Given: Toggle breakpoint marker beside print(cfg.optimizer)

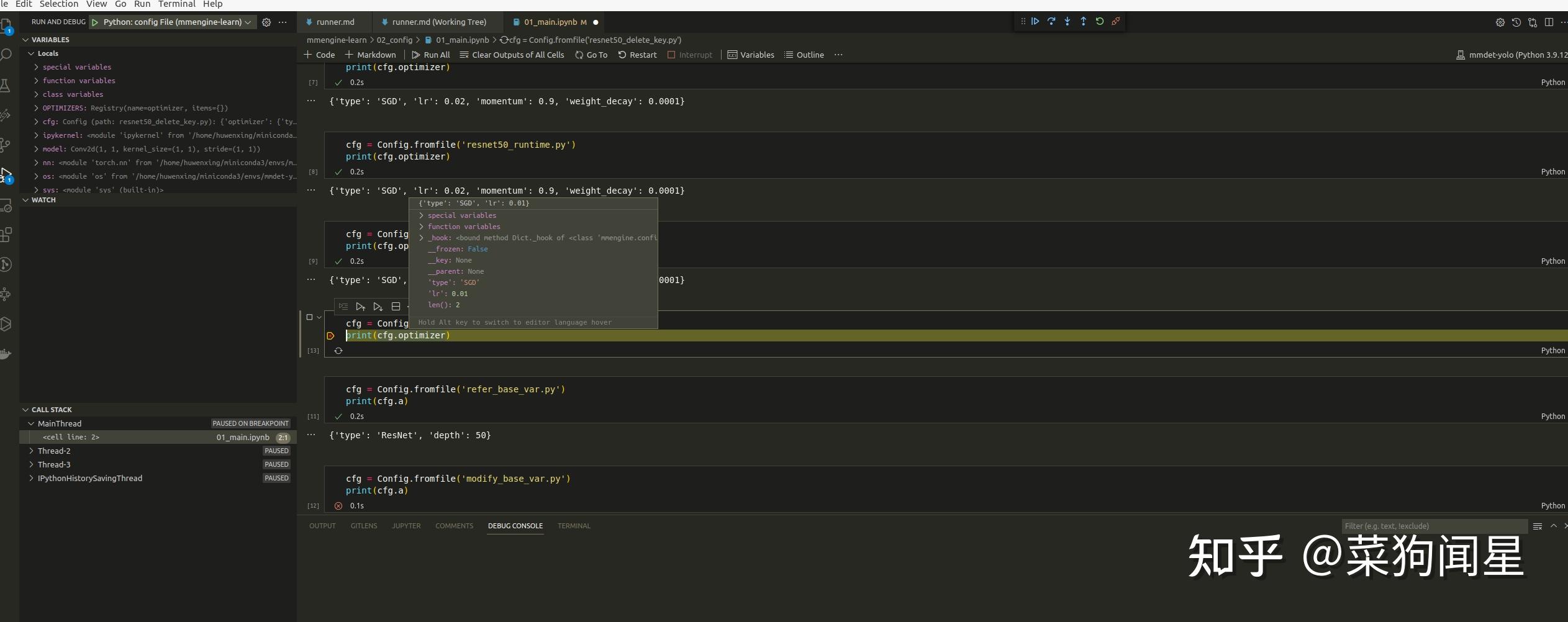Looking at the screenshot, I should (x=330, y=336).
